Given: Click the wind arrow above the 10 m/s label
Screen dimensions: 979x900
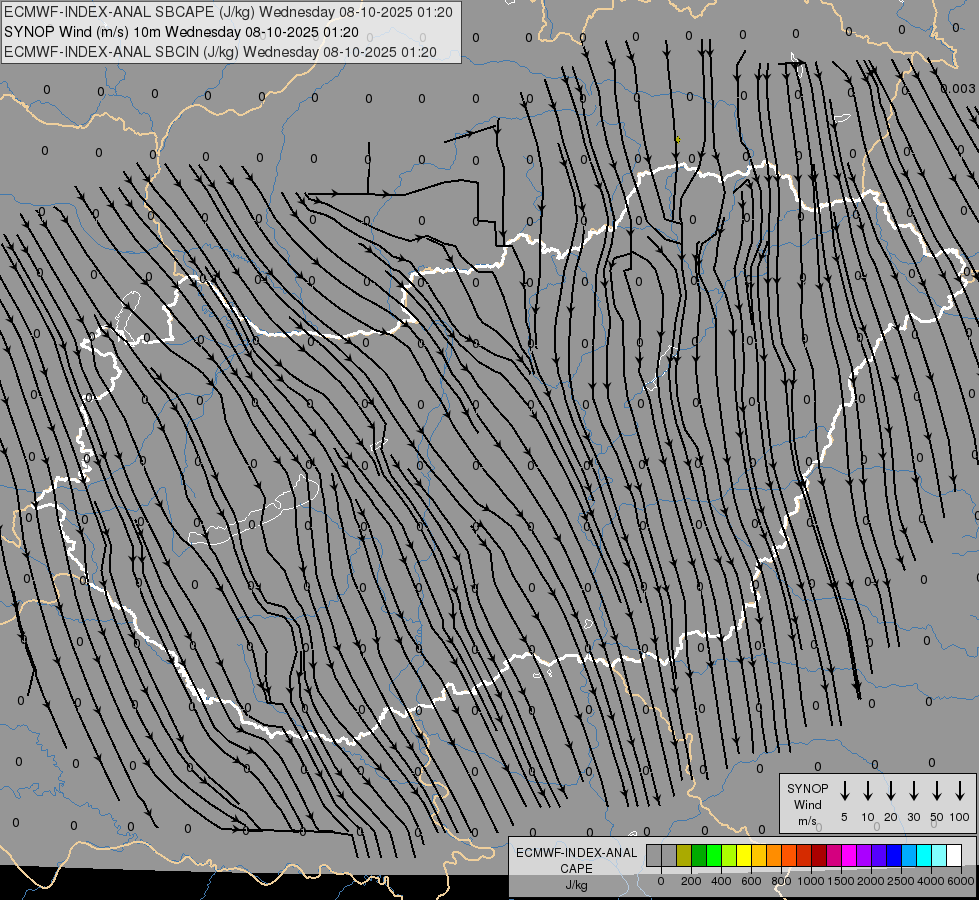Looking at the screenshot, I should (x=868, y=791).
